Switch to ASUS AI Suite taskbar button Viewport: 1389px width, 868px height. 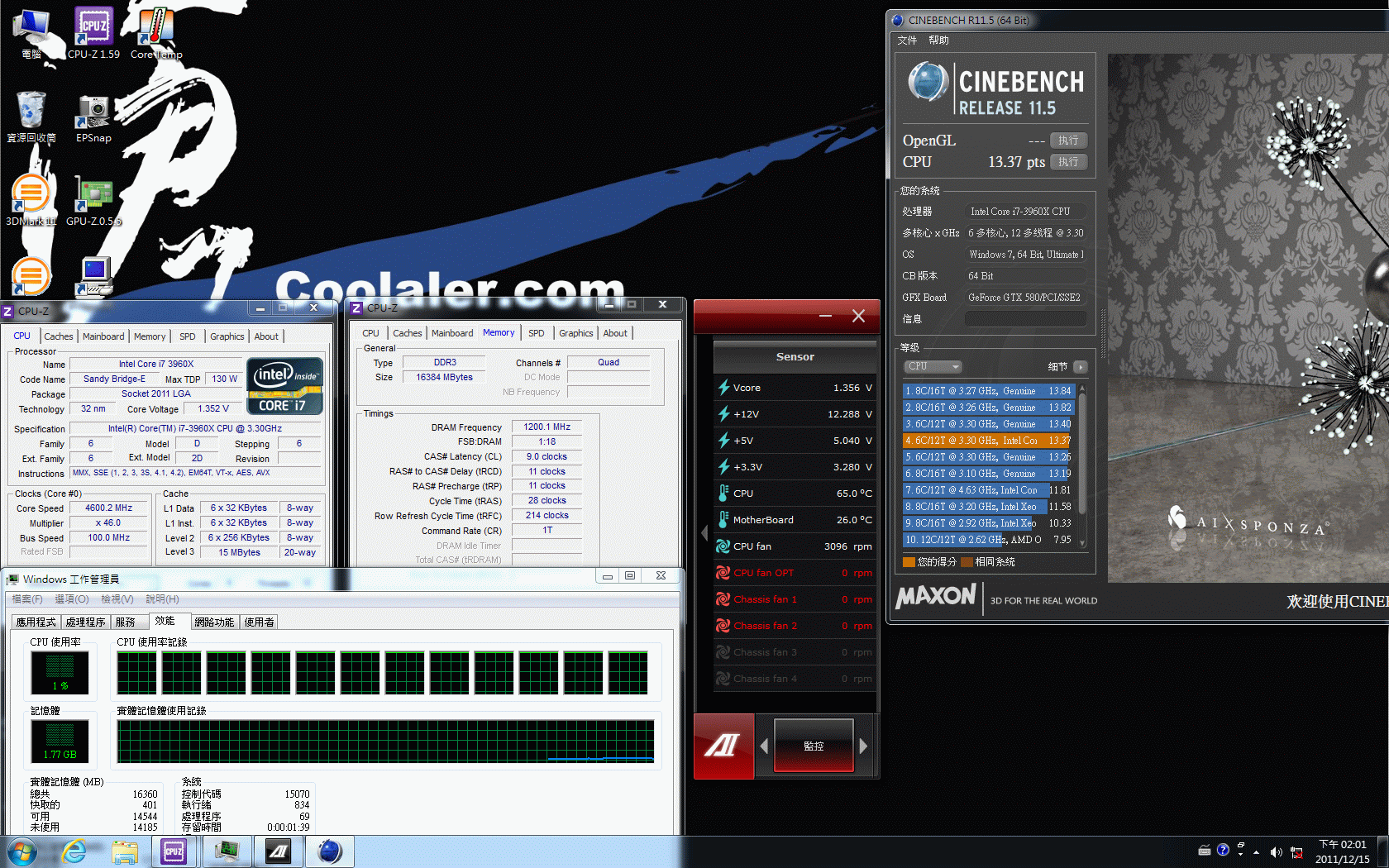point(278,851)
